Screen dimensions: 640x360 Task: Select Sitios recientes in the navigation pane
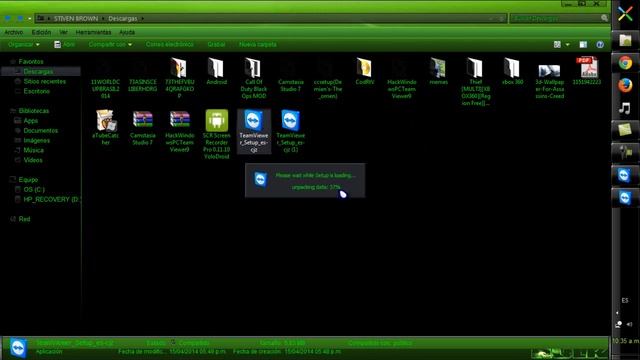pos(44,81)
